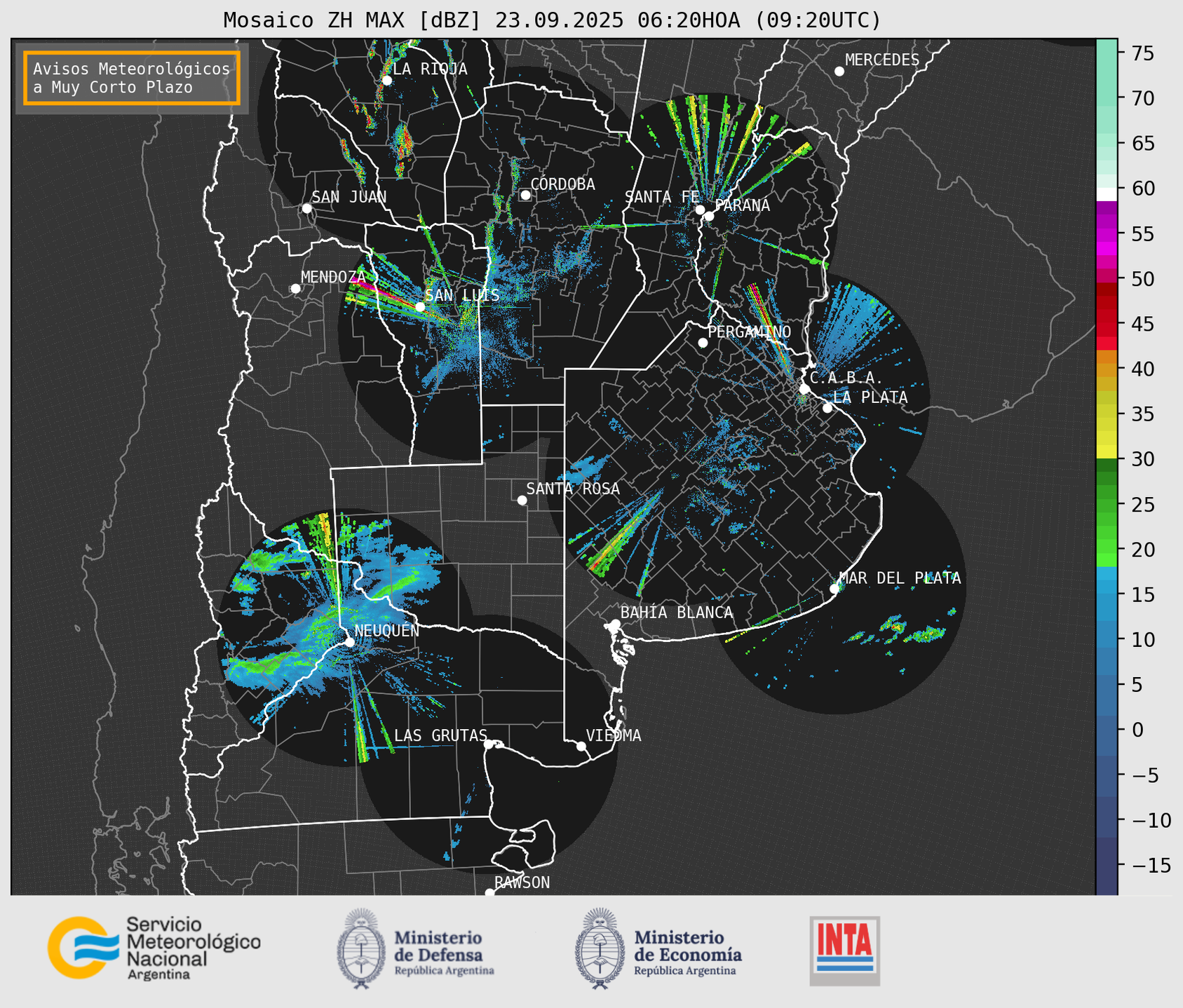This screenshot has width=1183, height=1008.
Task: Click the Mendoza city marker dot
Action: (295, 289)
